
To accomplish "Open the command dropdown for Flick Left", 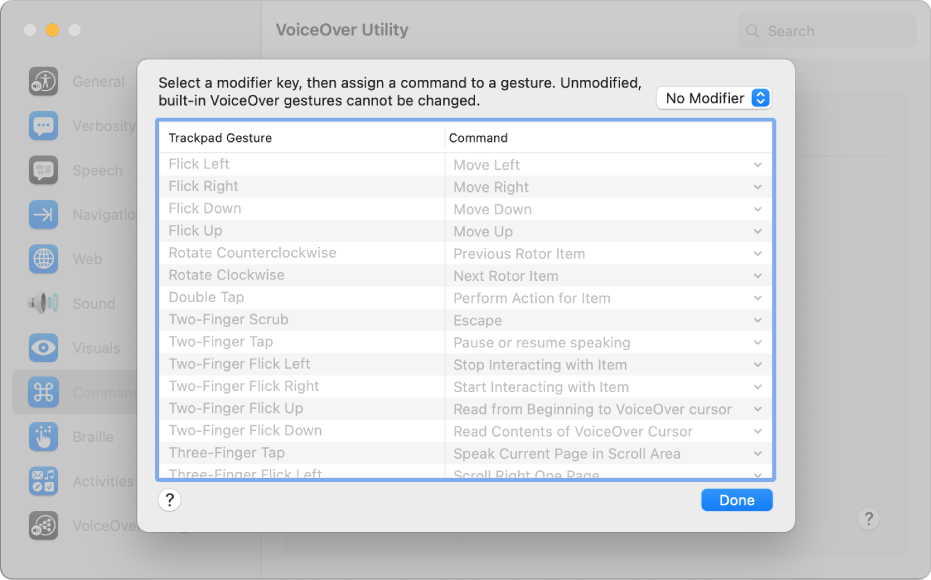I will click(757, 164).
